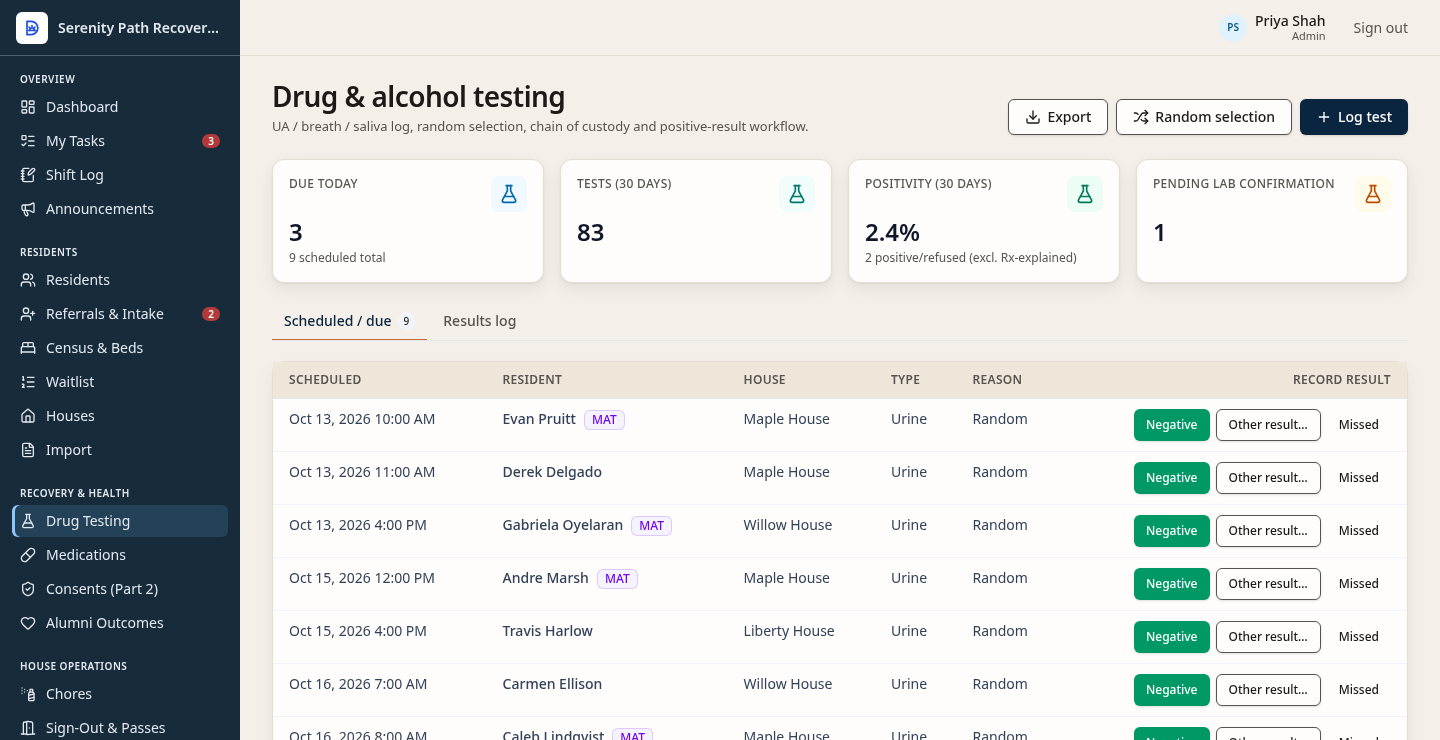Click the Consents shield icon
The width and height of the screenshot is (1440, 740).
pyautogui.click(x=28, y=589)
